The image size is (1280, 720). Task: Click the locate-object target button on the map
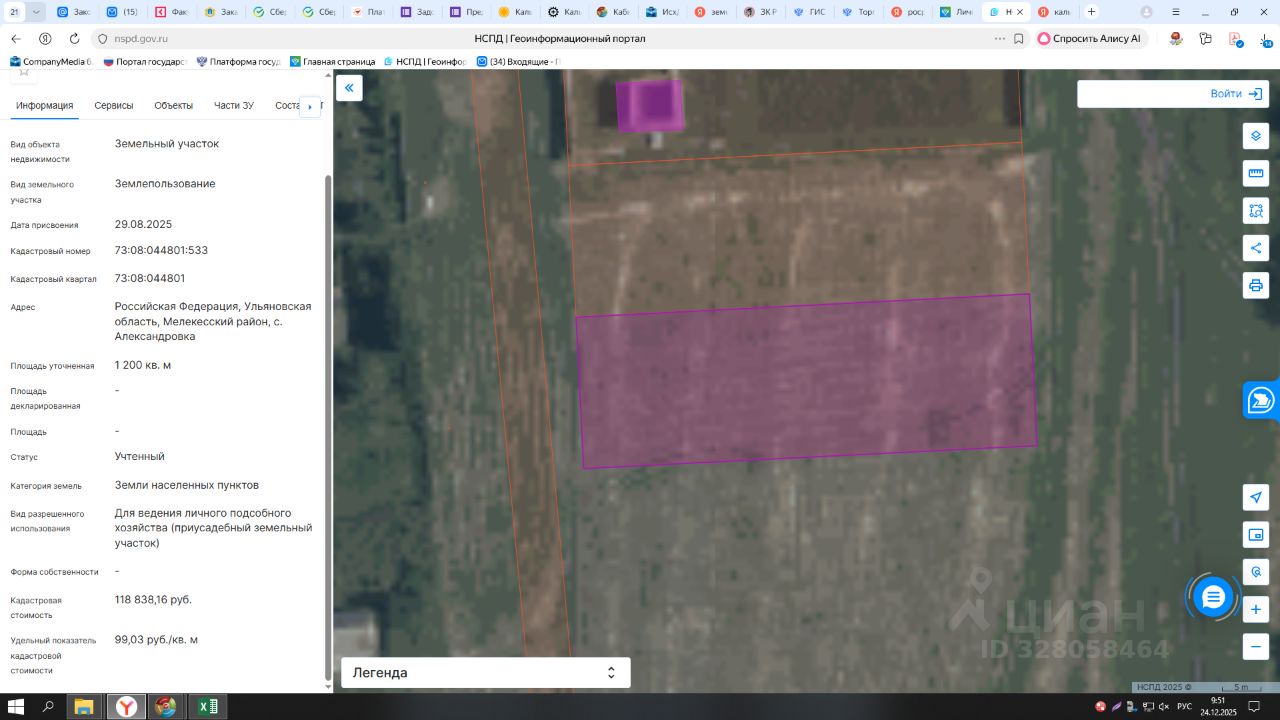click(x=1256, y=572)
